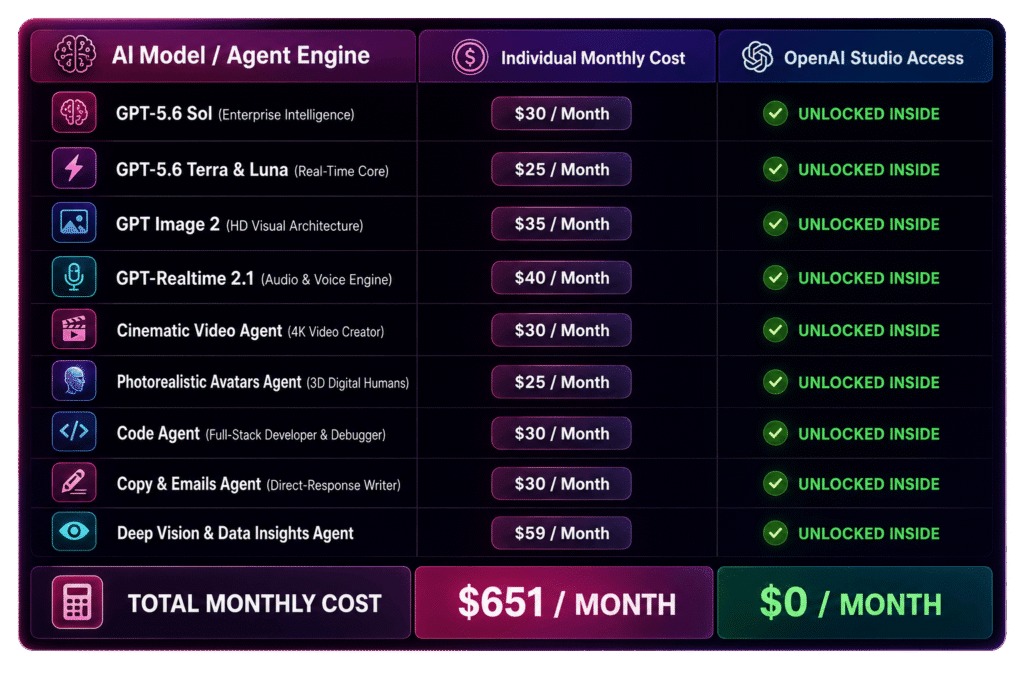Click the head icon for Photorealistic Avatars Agent
The image size is (1024, 683).
74,381
